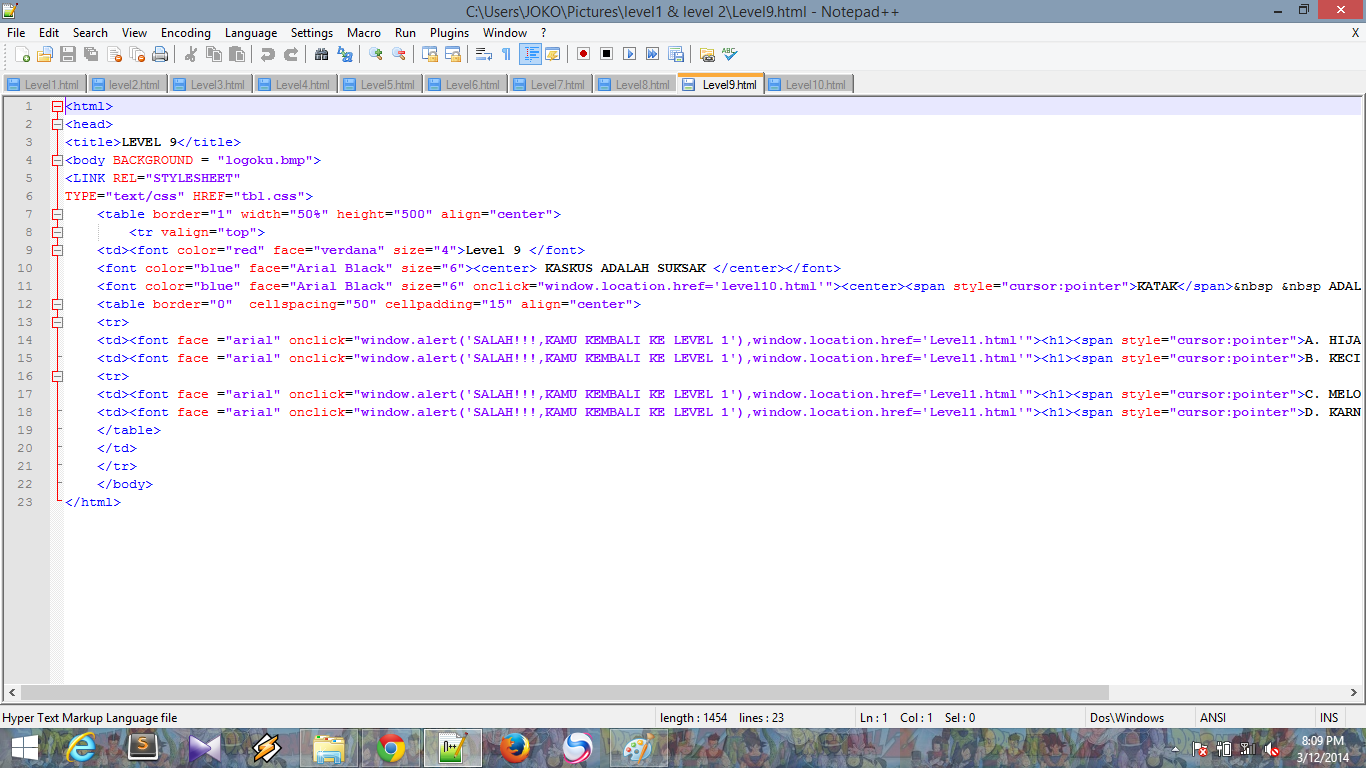Screen dimensions: 1366x768
Task: Copy selection using toolbar Copy icon
Action: (213, 54)
